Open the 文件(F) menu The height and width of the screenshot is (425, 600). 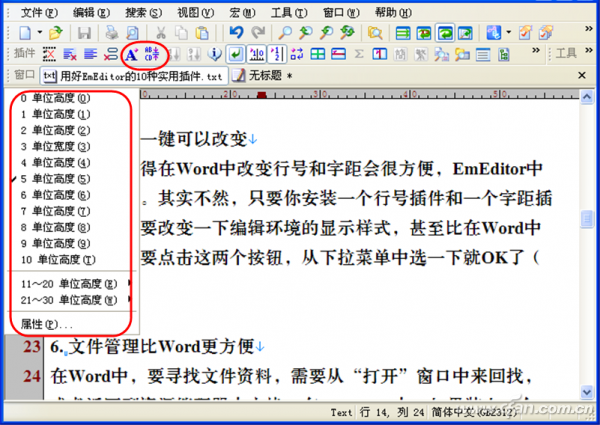39,13
